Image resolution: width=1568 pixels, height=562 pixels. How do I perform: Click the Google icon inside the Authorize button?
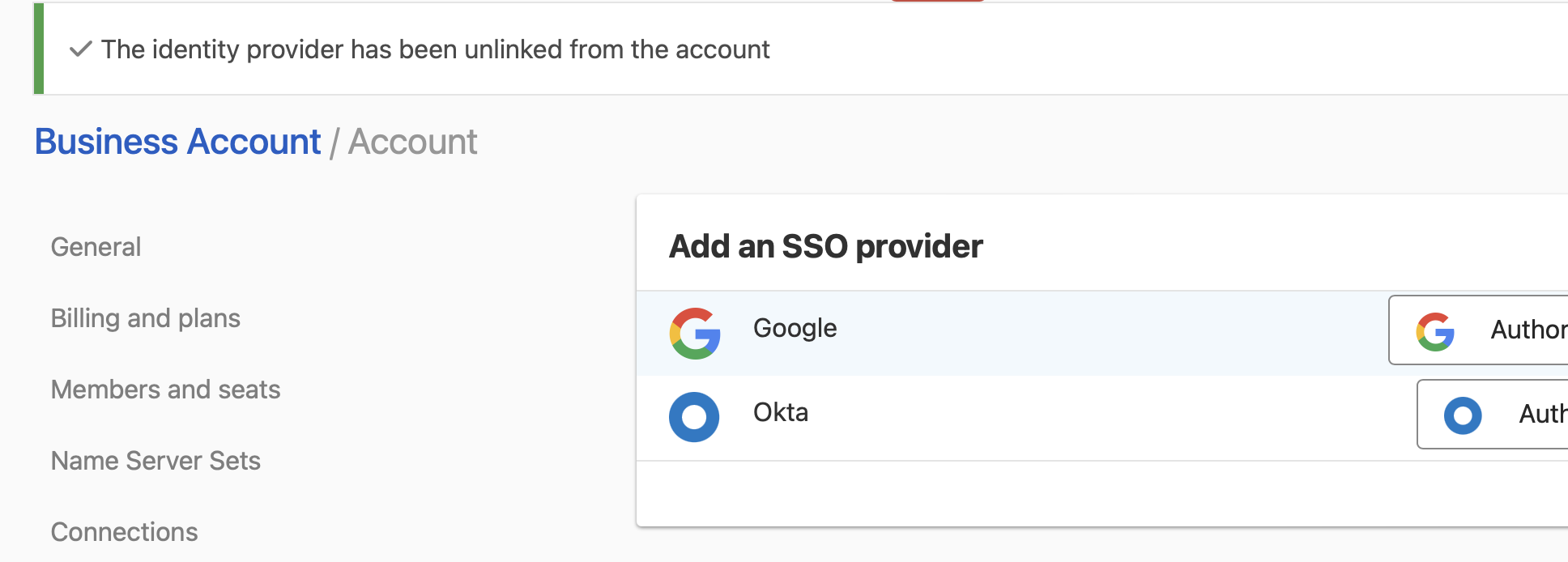point(1435,330)
